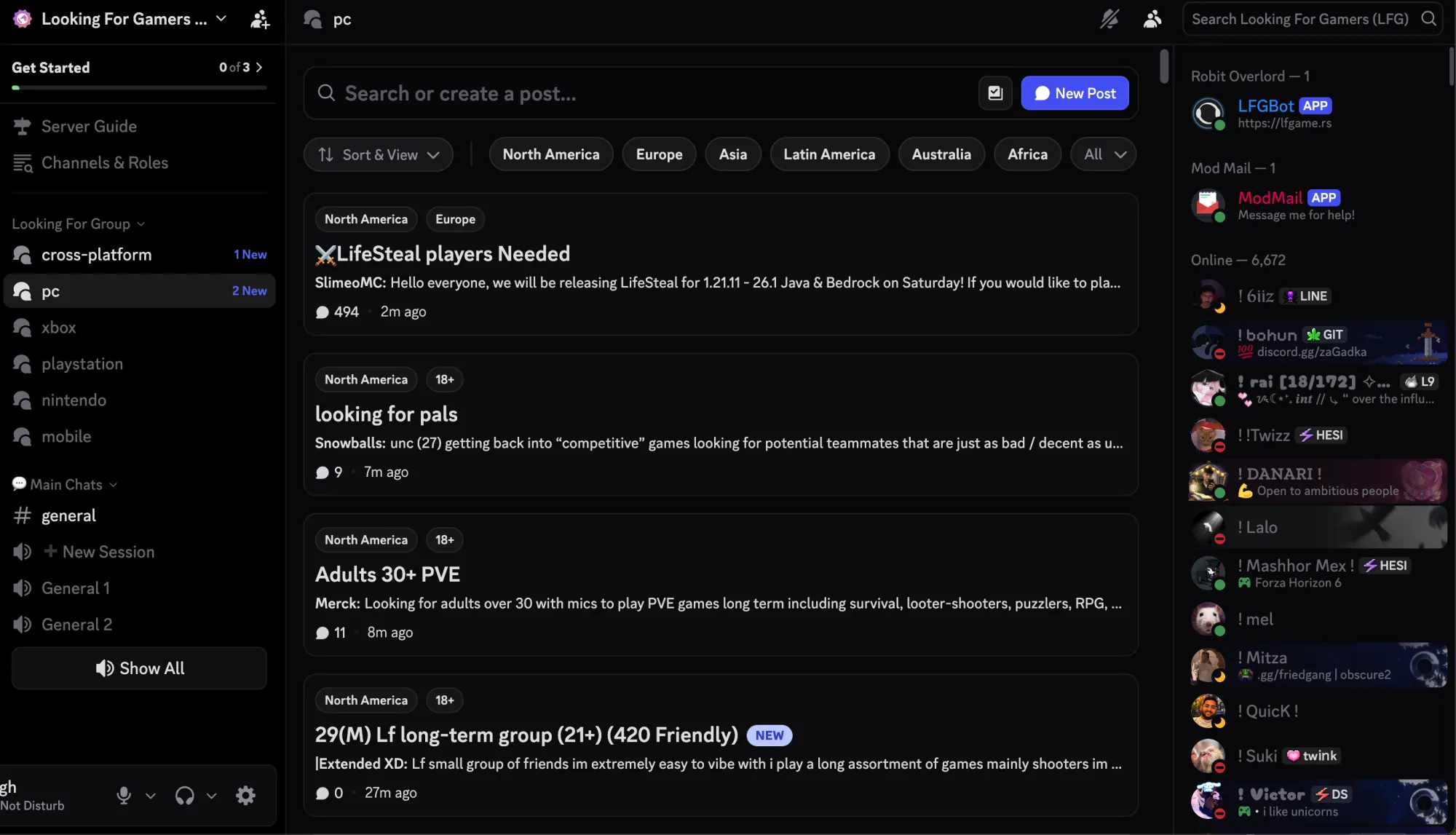Filter posts by Latin America tag
Screen dimensions: 1456x835
click(829, 154)
